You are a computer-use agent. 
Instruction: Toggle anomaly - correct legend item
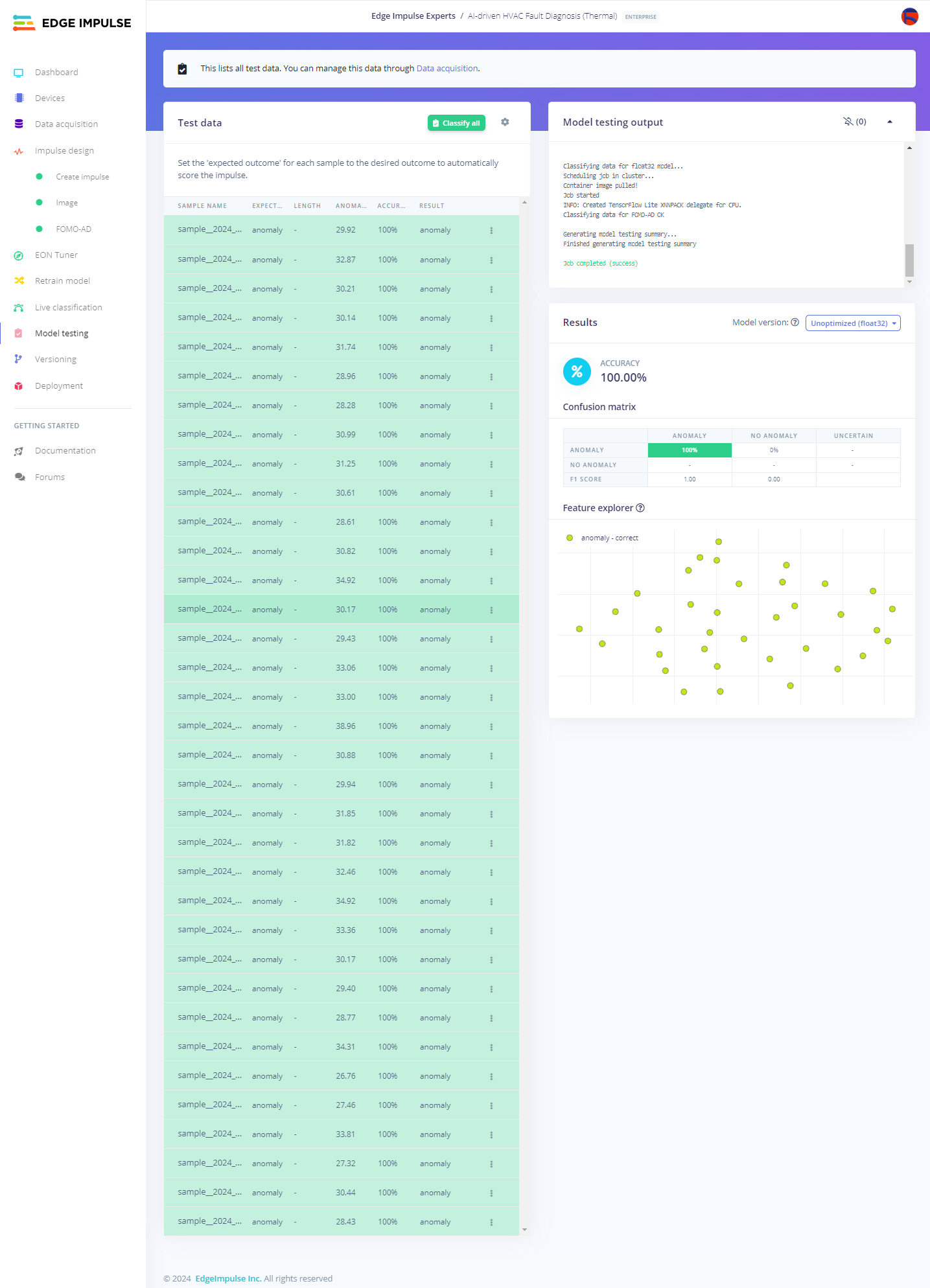tap(603, 538)
